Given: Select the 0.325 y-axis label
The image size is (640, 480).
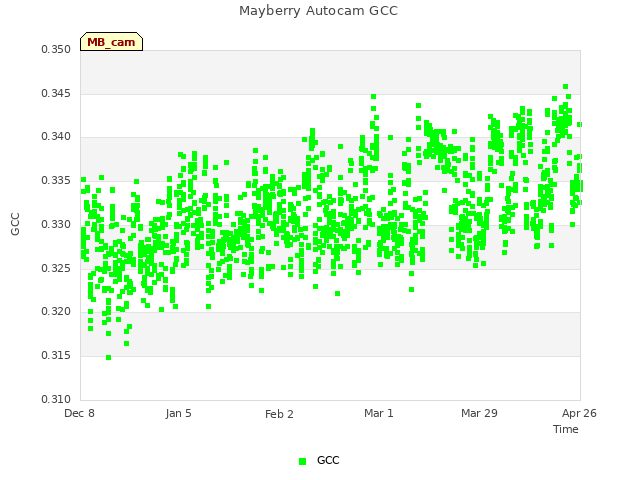Looking at the screenshot, I should pos(56,269).
